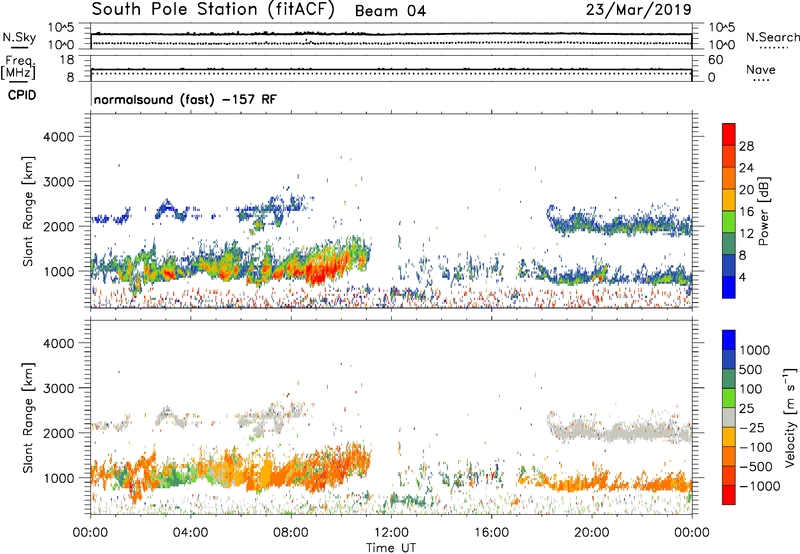800x554 pixels.
Task: Pick the gray -25 to 25 Velocity segment
Action: pyautogui.click(x=729, y=417)
